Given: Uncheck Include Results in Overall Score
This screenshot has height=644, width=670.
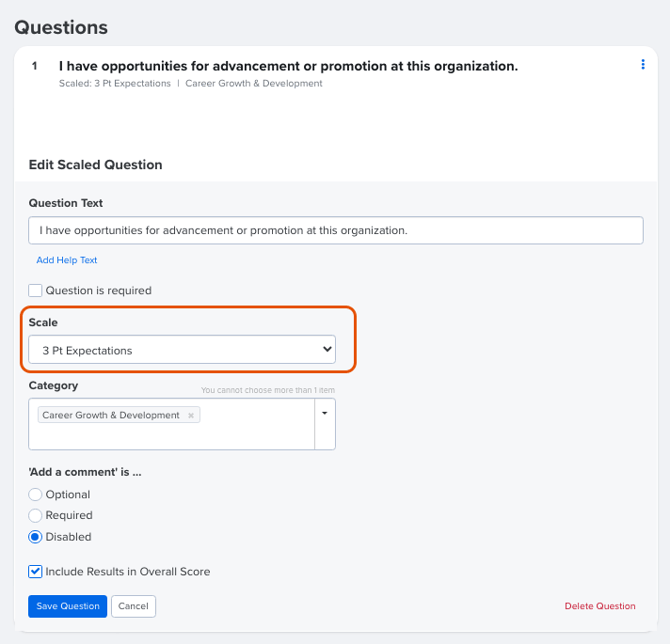Looking at the screenshot, I should pos(35,571).
